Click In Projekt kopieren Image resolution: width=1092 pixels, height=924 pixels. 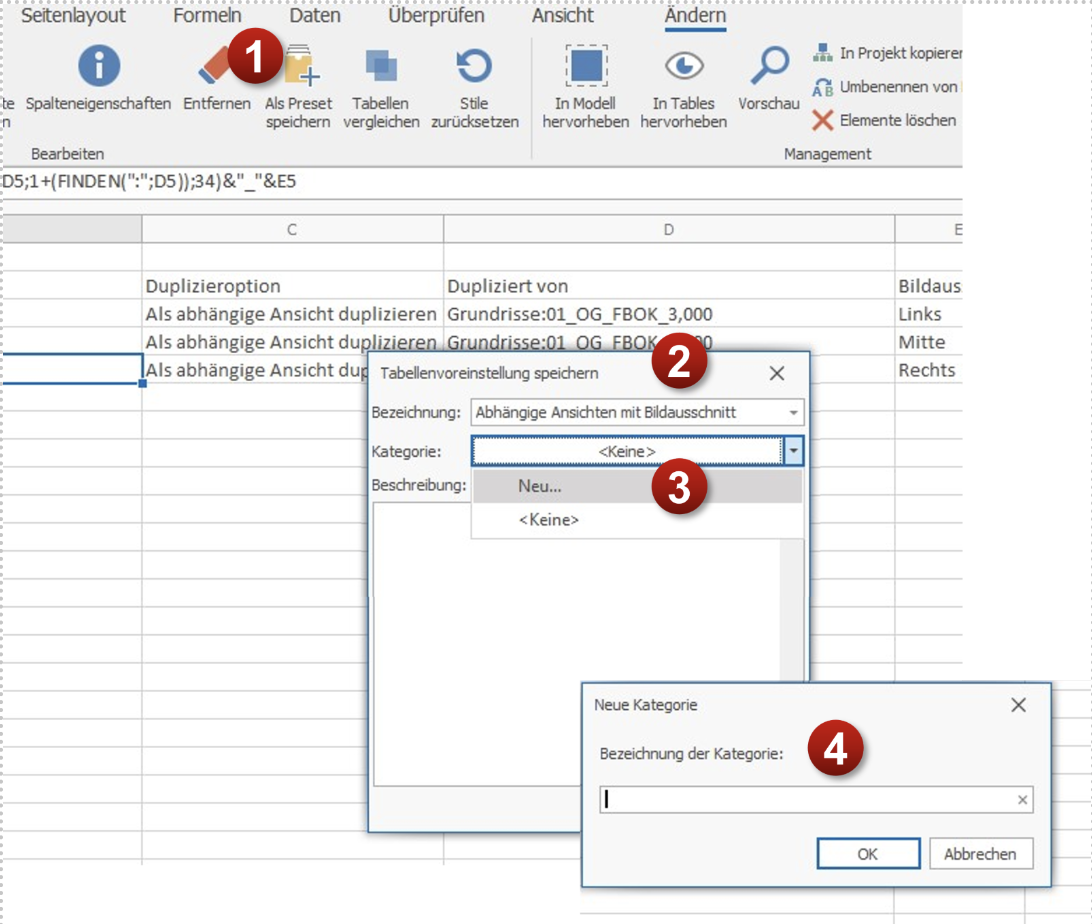887,53
